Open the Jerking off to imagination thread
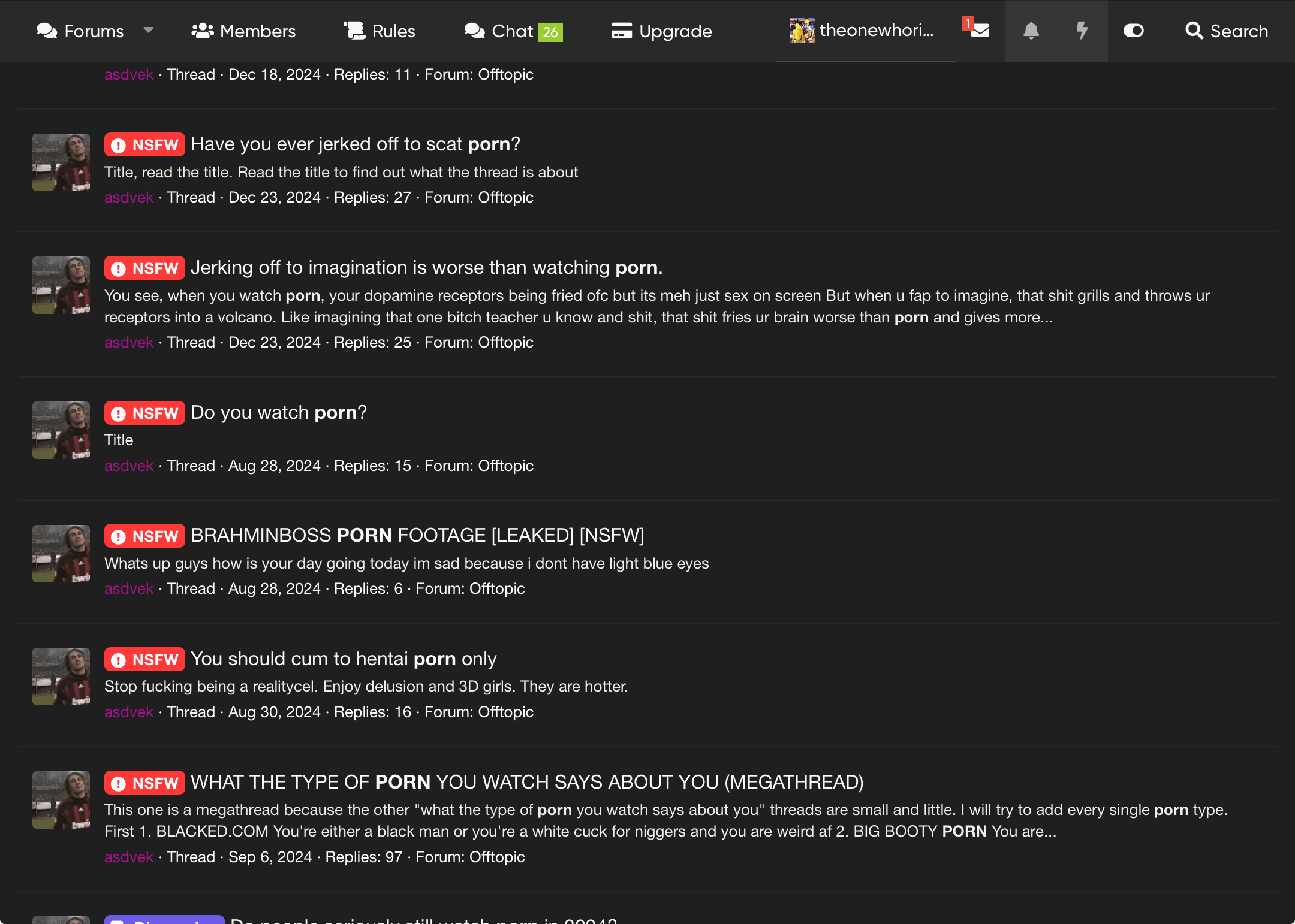Viewport: 1295px width, 924px height. click(x=426, y=267)
